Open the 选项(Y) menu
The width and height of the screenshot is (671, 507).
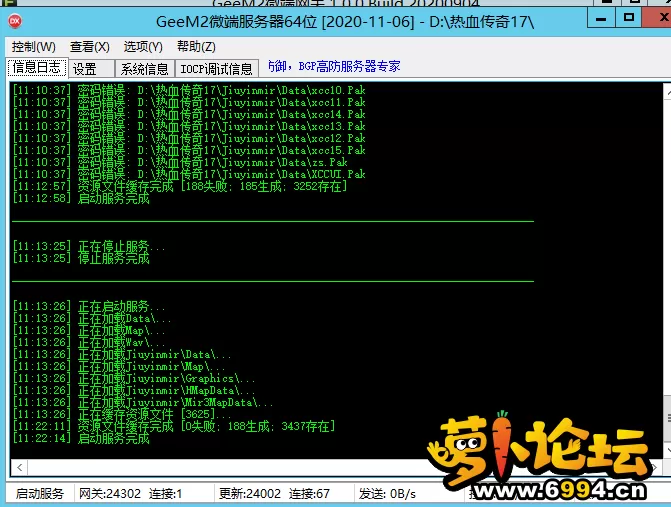pyautogui.click(x=143, y=47)
